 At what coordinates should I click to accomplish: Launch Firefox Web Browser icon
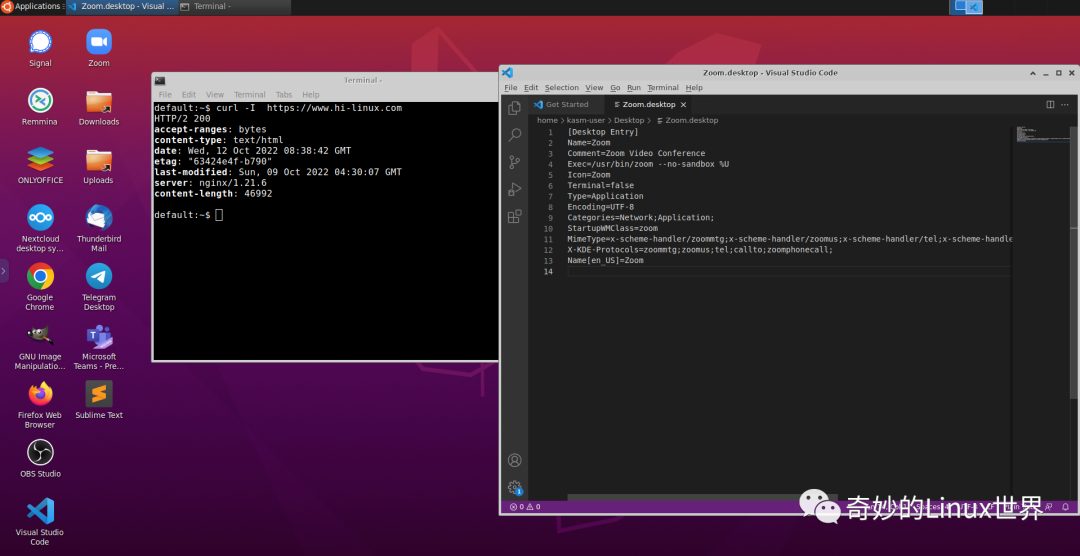click(40, 405)
